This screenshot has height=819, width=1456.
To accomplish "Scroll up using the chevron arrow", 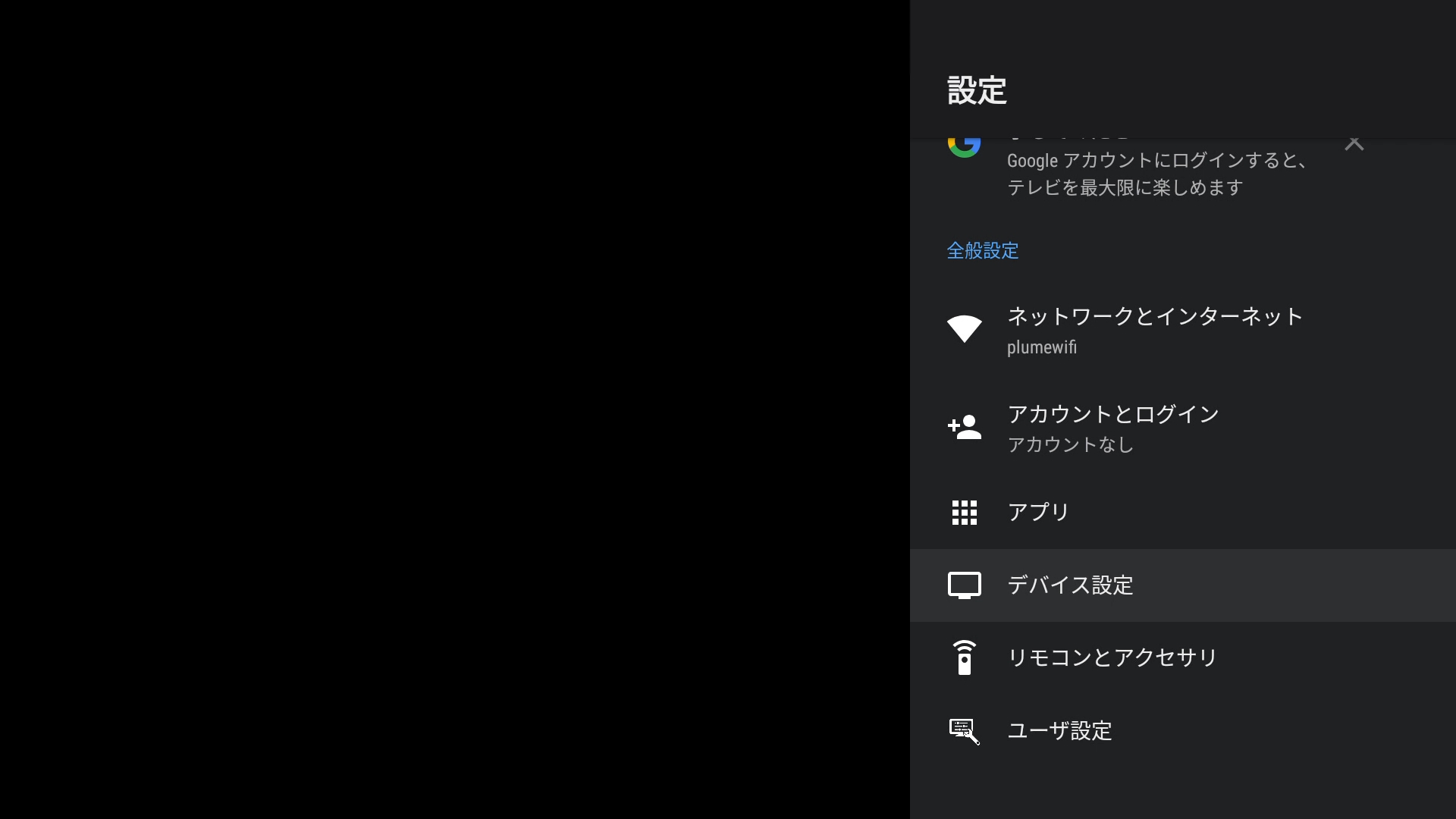I will [1354, 143].
